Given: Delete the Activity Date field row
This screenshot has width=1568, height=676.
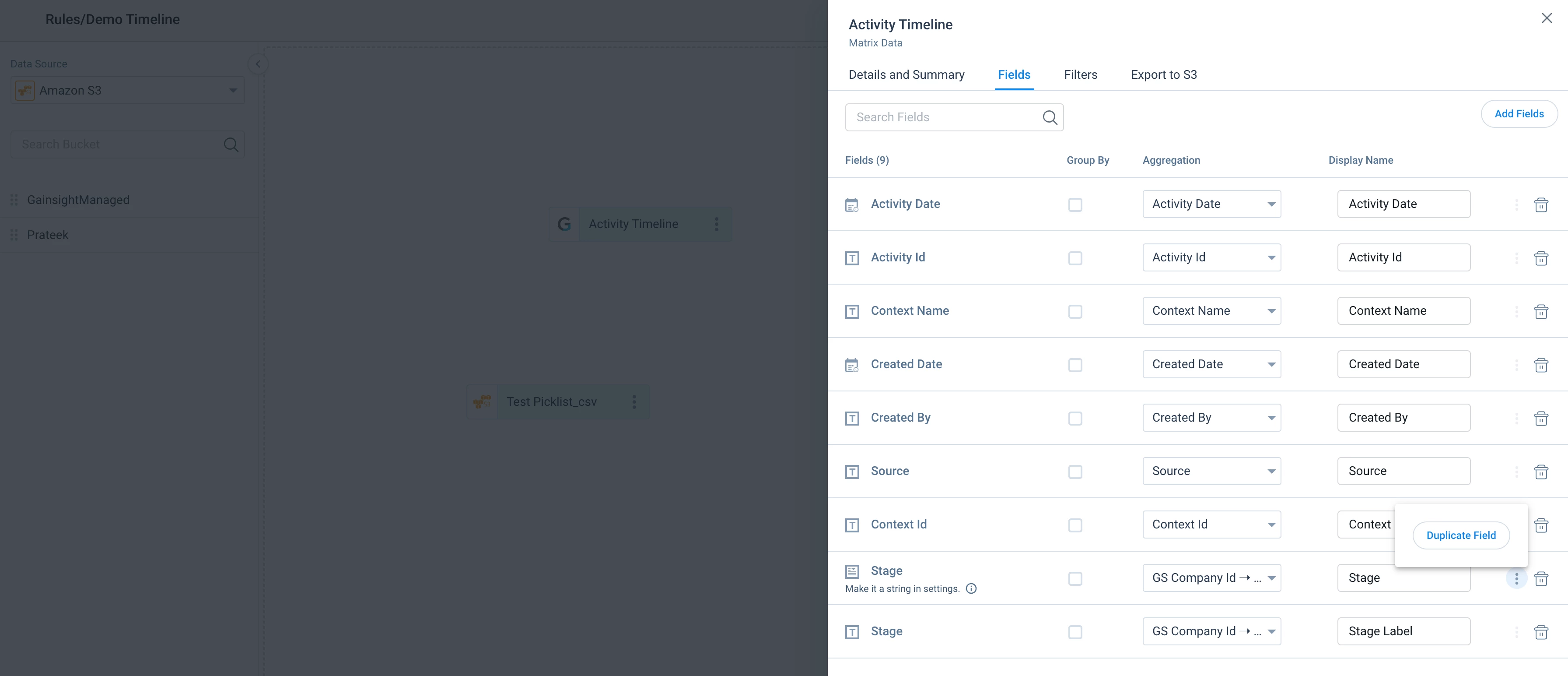Looking at the screenshot, I should (x=1540, y=204).
